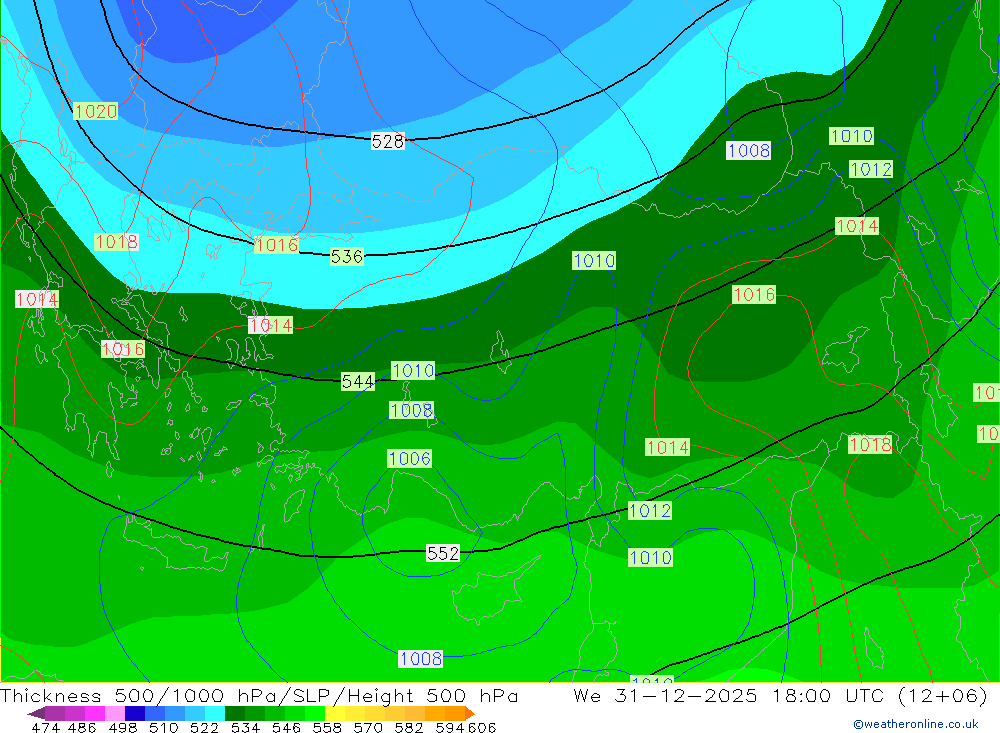Image resolution: width=1000 pixels, height=733 pixels.
Task: Click the blue 1006 isobar label
Action: click(409, 458)
